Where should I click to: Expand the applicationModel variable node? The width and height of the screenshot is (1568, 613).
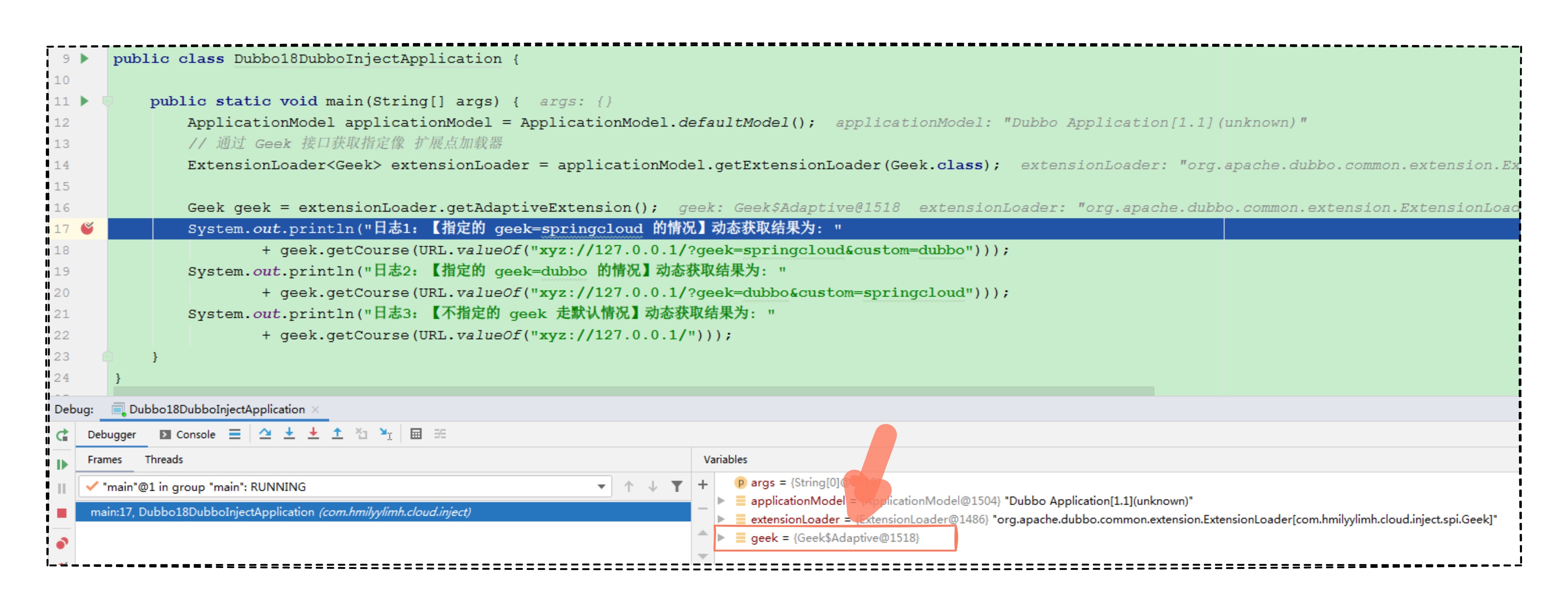click(721, 501)
